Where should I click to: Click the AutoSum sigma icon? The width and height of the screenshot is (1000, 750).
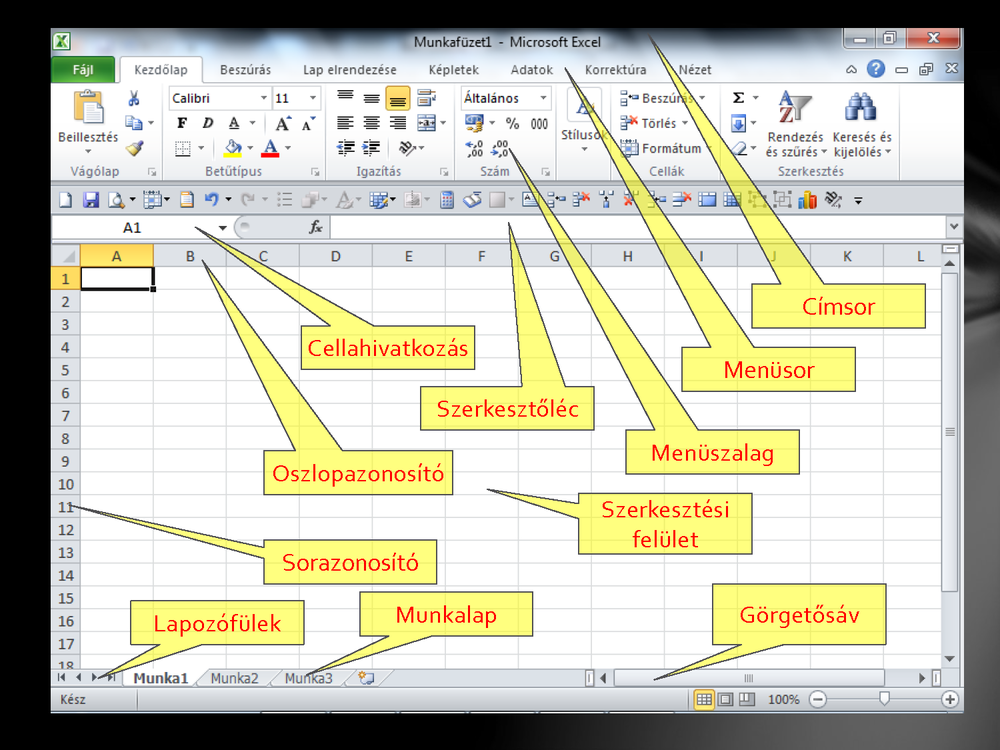(738, 98)
